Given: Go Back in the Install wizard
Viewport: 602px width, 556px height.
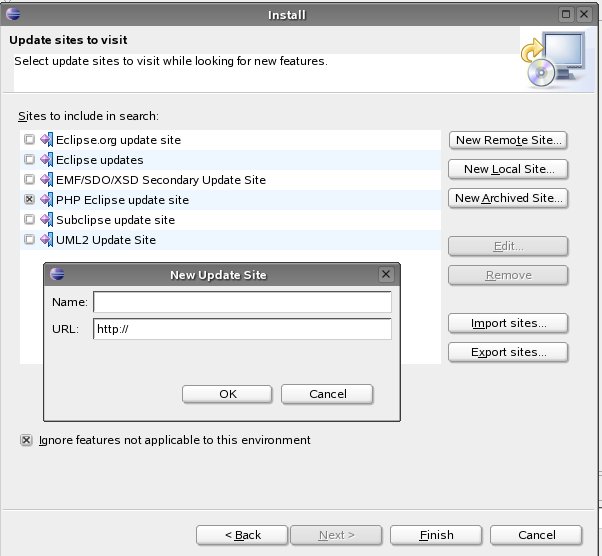Looking at the screenshot, I should [x=242, y=535].
